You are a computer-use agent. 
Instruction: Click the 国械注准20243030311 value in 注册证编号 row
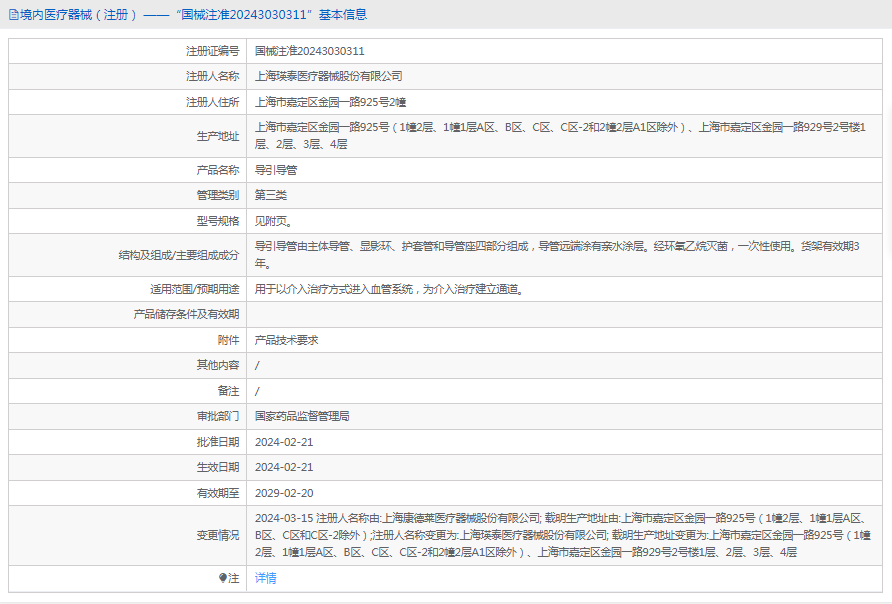click(x=309, y=51)
